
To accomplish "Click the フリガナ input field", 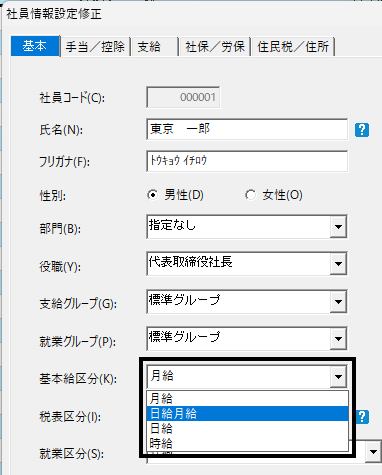I will [x=247, y=161].
